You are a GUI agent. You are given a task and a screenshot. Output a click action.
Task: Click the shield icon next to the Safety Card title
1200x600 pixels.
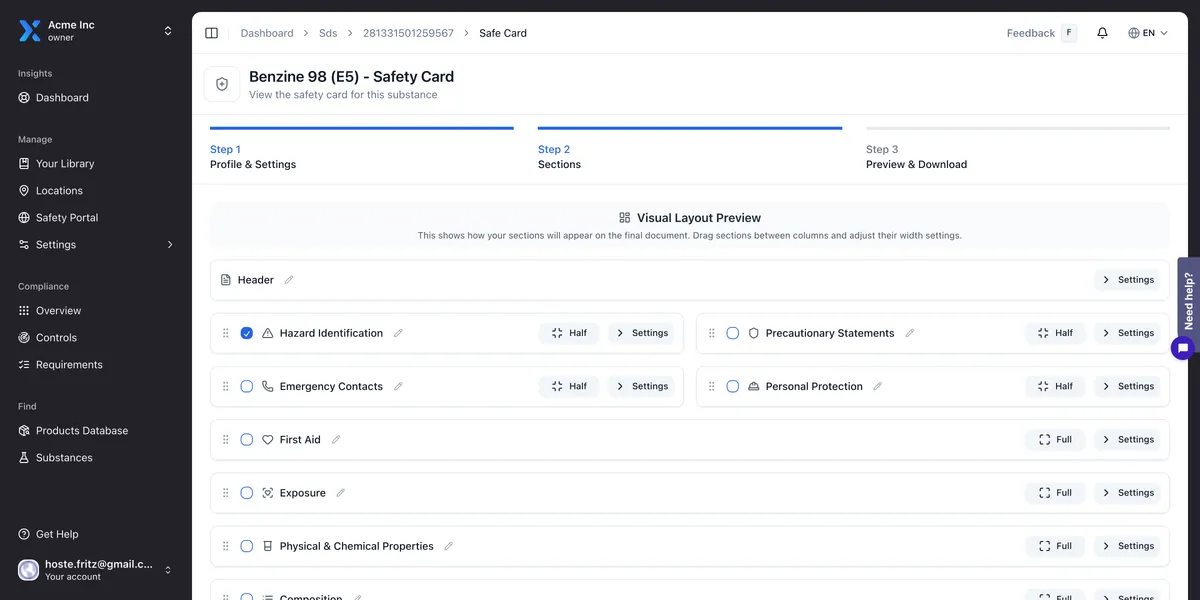pyautogui.click(x=222, y=83)
